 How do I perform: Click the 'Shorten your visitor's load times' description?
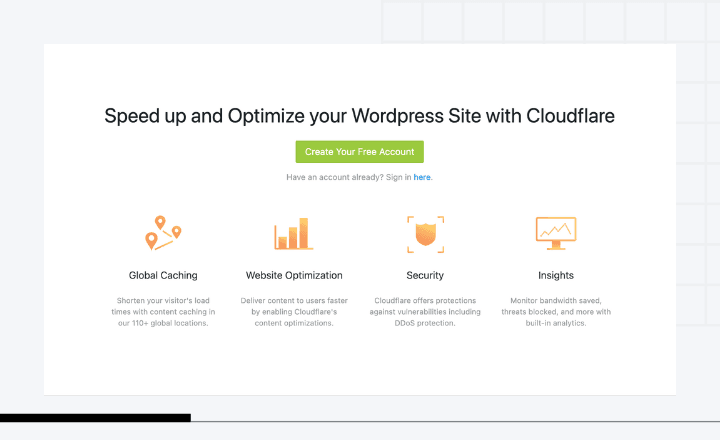coord(163,312)
